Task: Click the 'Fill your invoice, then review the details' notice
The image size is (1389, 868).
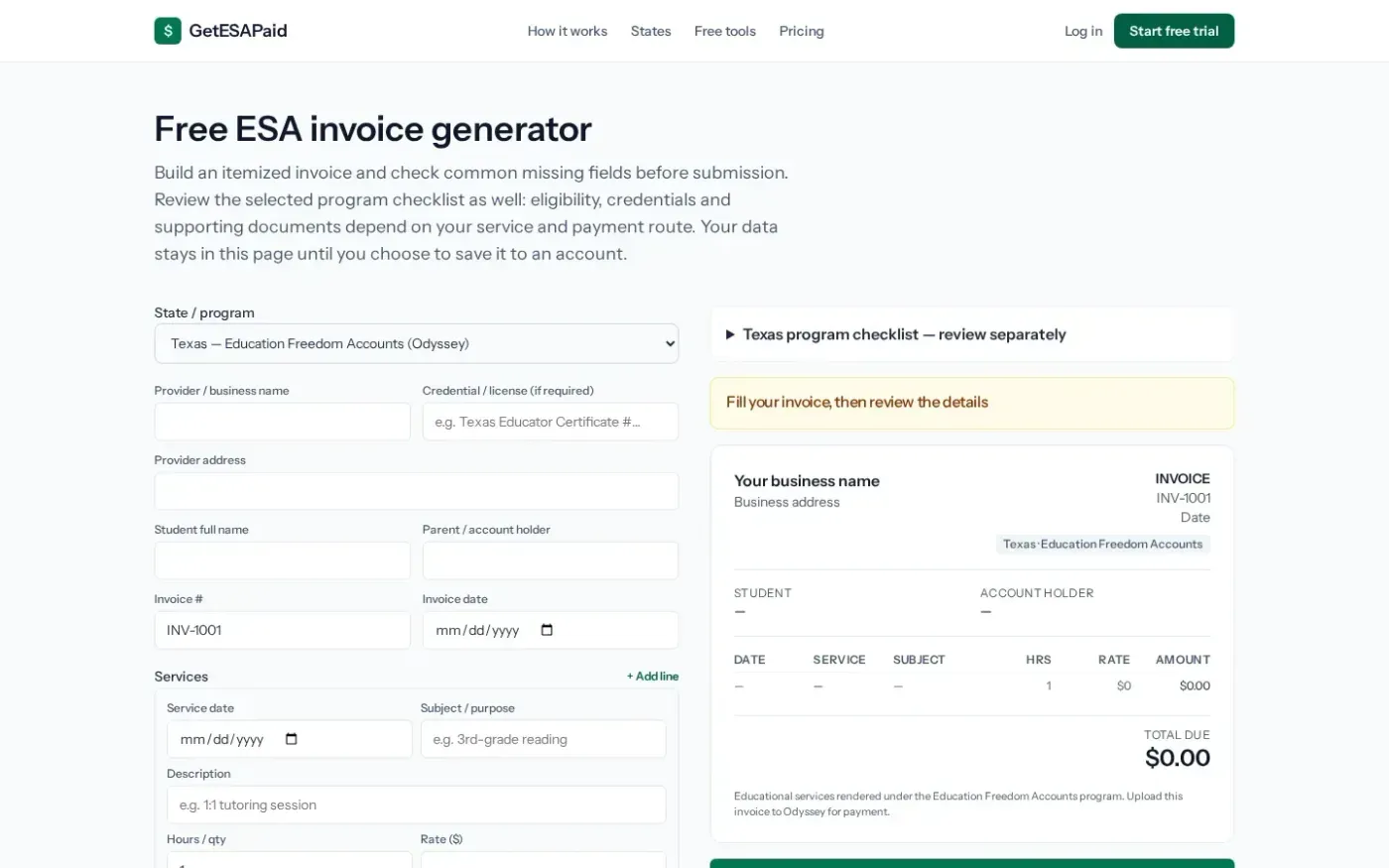Action: [x=972, y=403]
